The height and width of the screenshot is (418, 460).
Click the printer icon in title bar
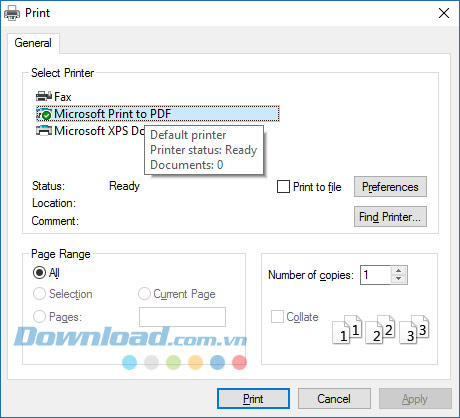[x=12, y=13]
